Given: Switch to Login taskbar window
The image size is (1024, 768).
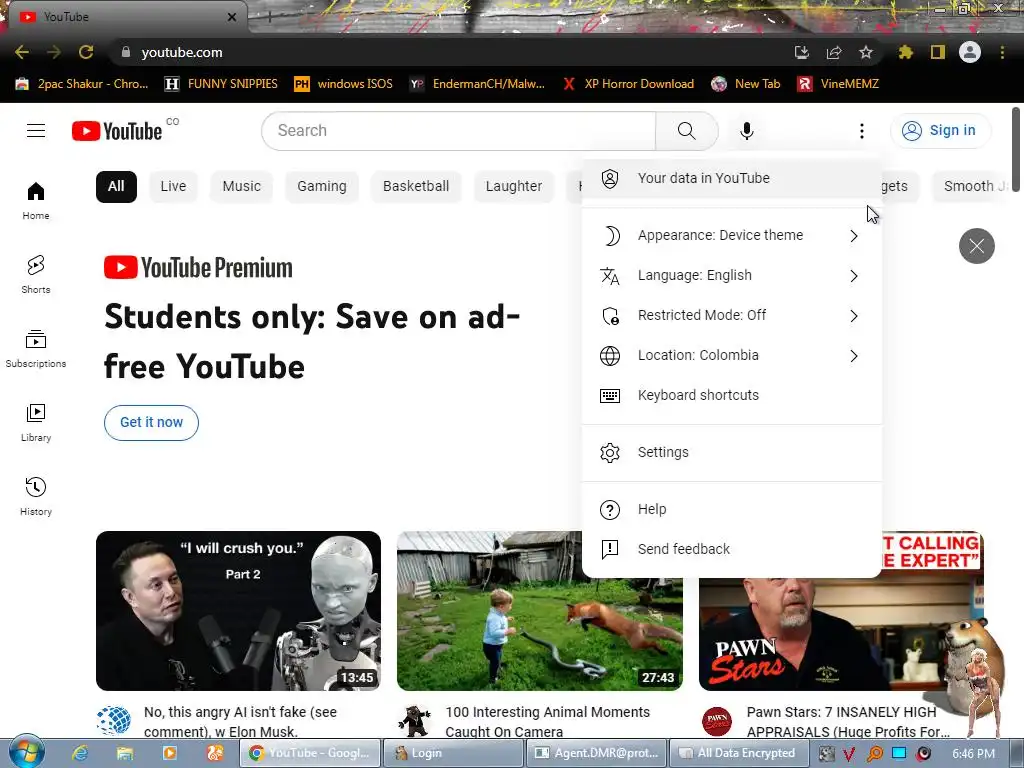Looking at the screenshot, I should tap(452, 753).
